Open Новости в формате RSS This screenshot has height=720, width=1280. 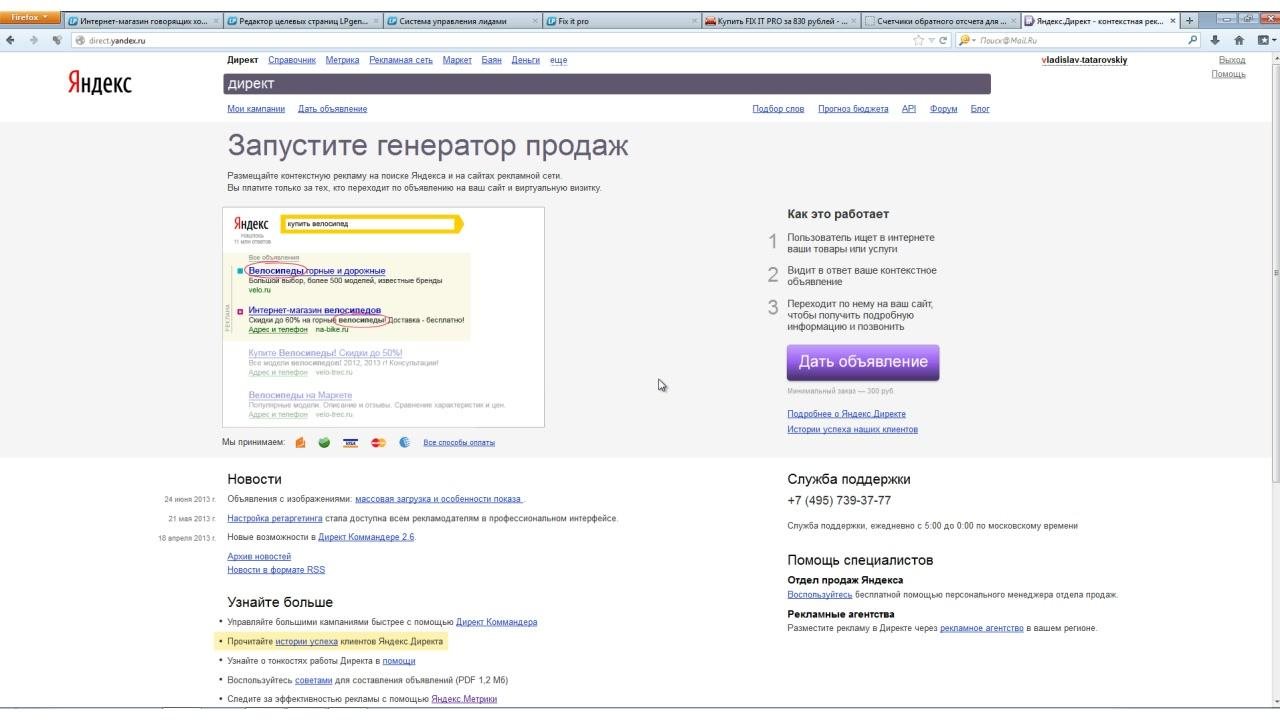tap(276, 570)
